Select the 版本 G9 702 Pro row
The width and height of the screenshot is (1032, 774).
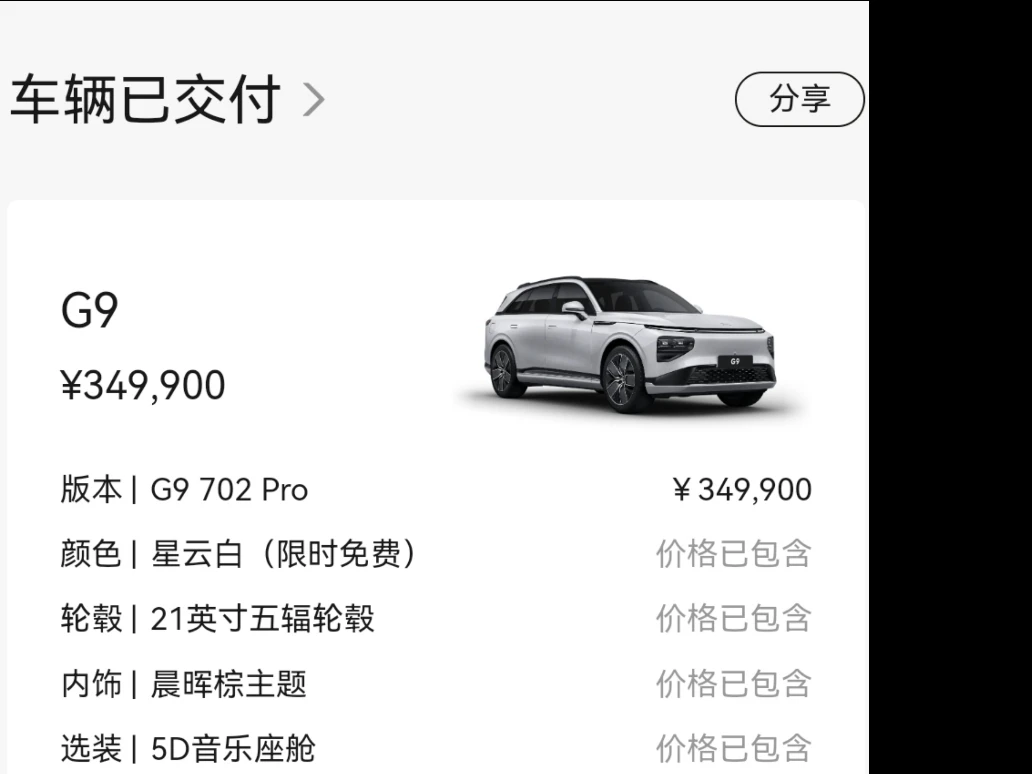436,490
